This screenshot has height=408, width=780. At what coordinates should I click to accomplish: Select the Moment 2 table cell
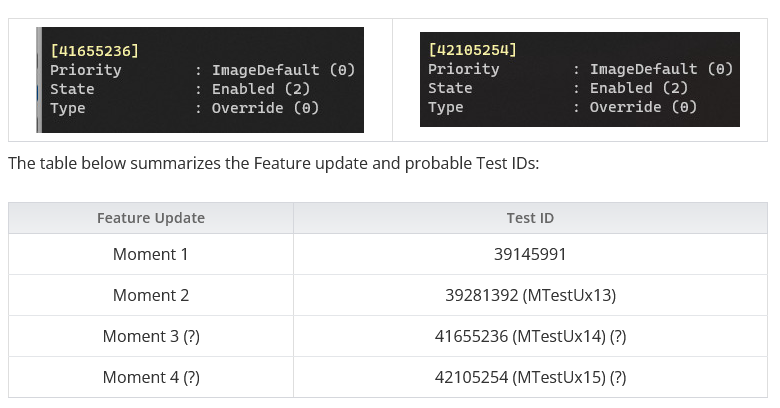151,295
